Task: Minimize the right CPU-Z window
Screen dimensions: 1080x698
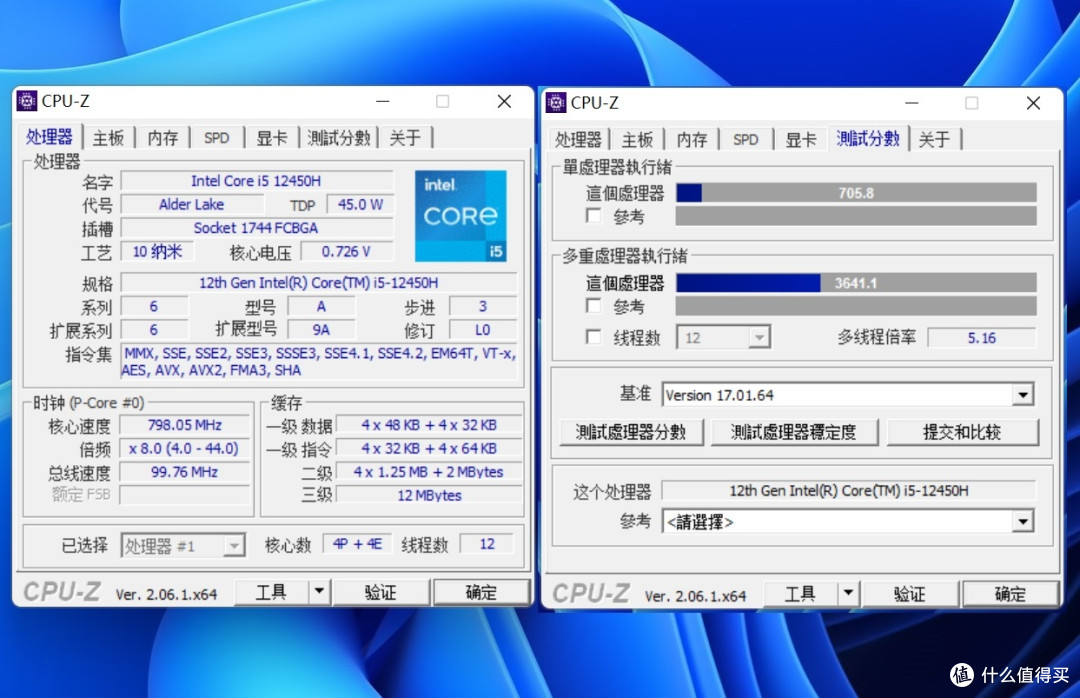Action: pos(912,103)
